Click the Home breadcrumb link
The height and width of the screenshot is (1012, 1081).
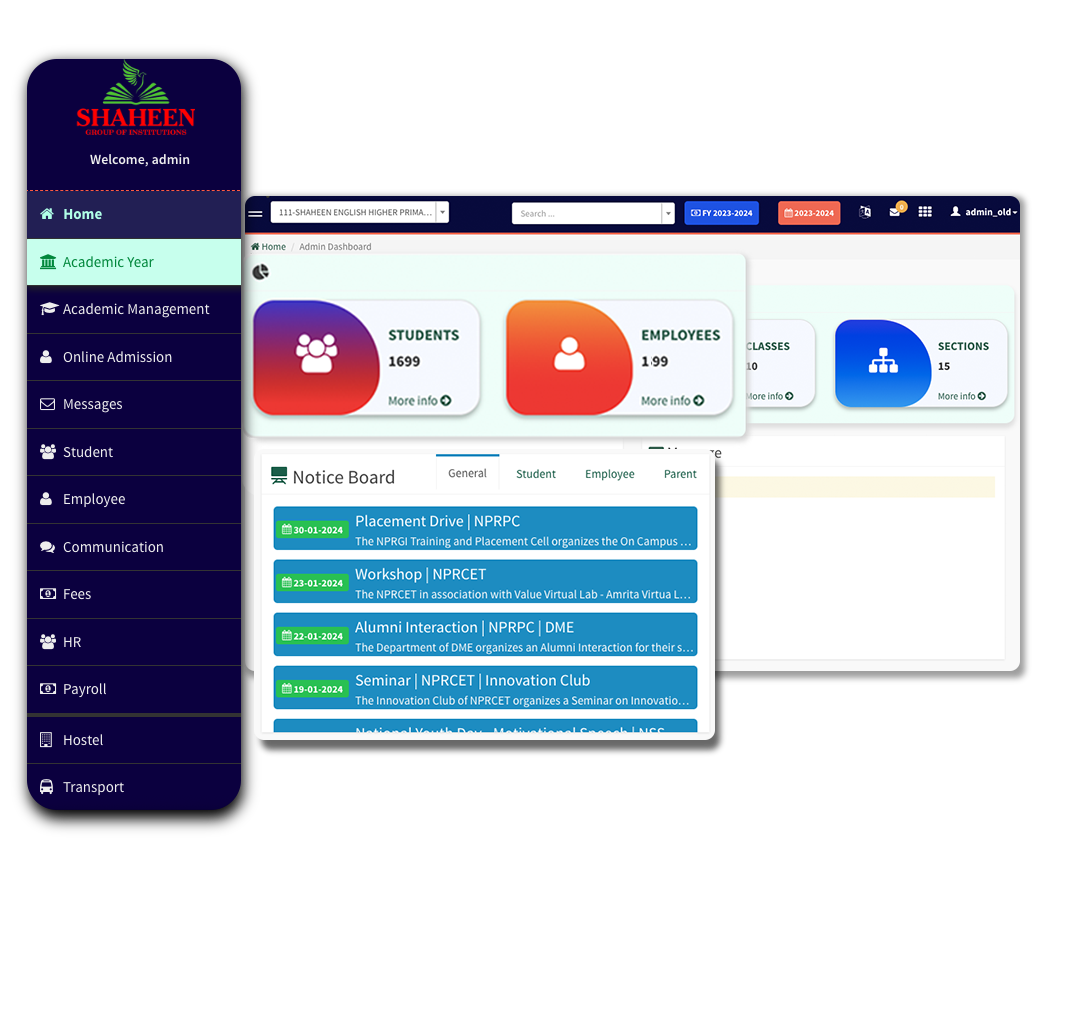pos(269,247)
